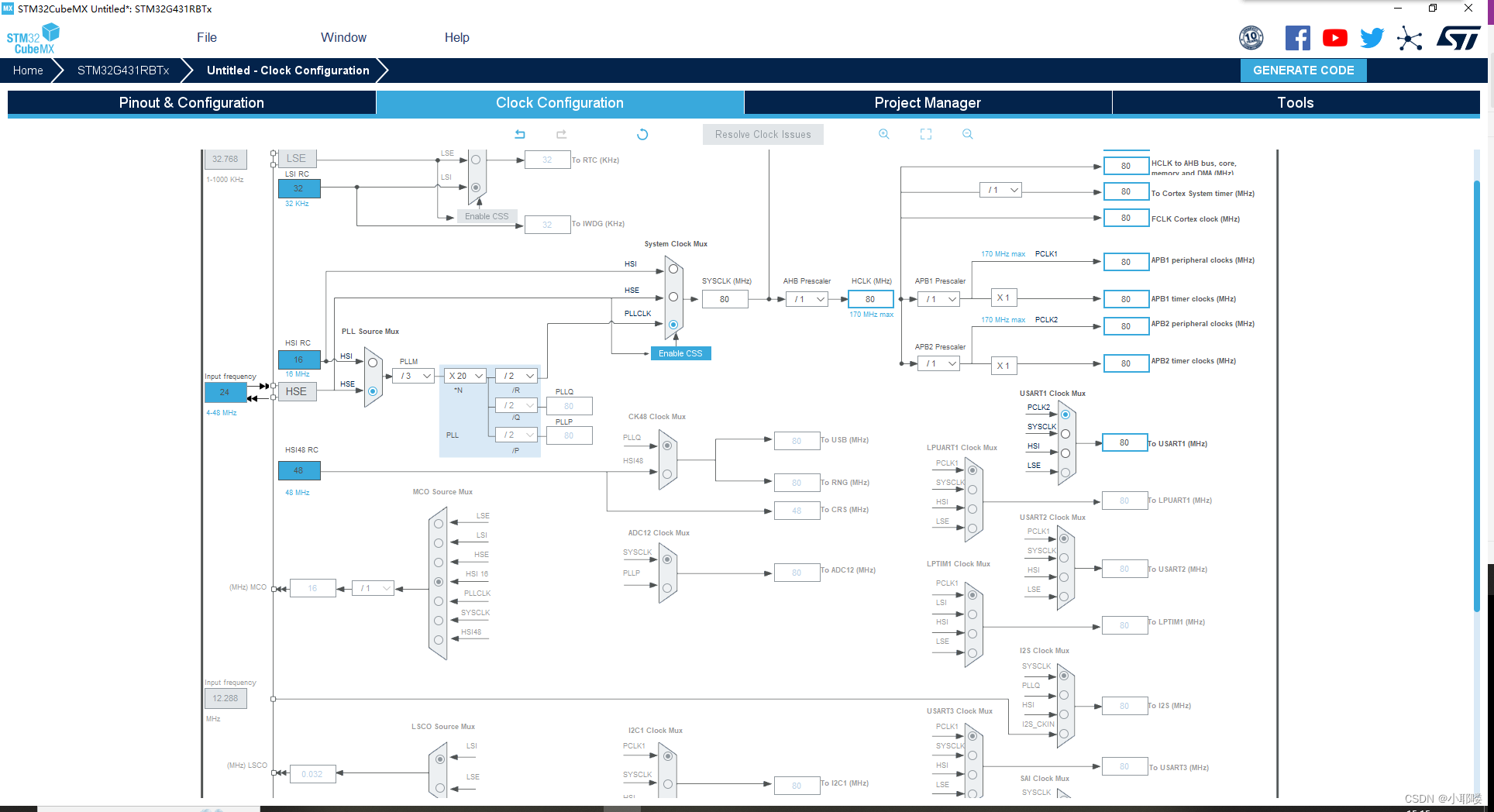
Task: Click the Enable CSS button near System Clock Mux
Action: coord(680,353)
